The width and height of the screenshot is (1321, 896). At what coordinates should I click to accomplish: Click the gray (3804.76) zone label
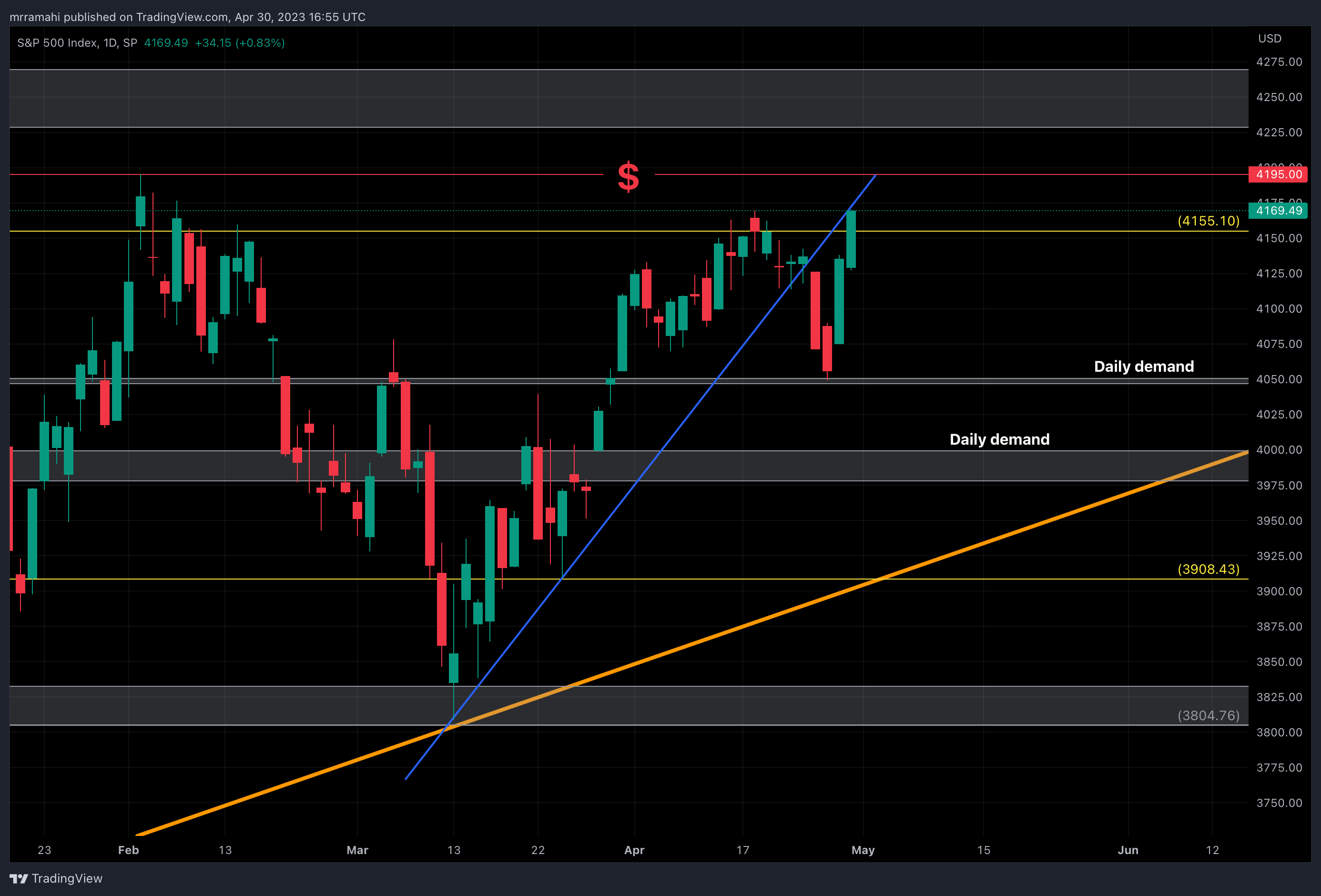(1208, 715)
